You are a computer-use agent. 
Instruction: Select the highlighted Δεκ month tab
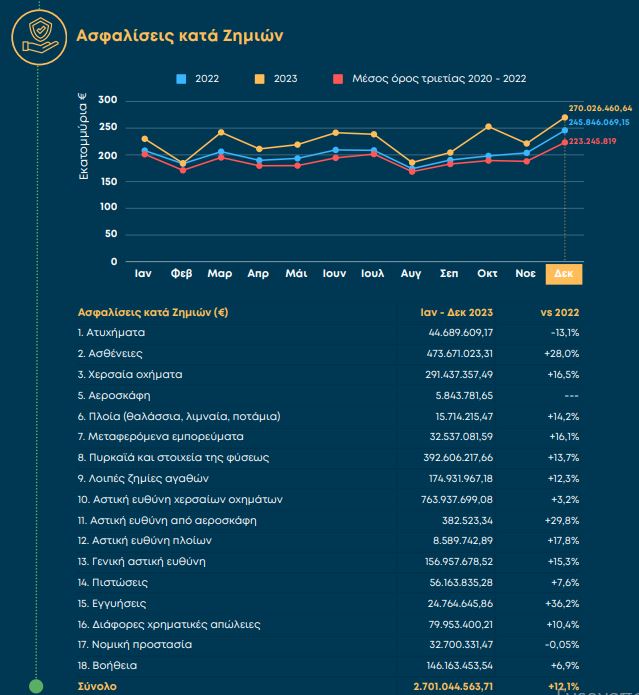click(565, 273)
